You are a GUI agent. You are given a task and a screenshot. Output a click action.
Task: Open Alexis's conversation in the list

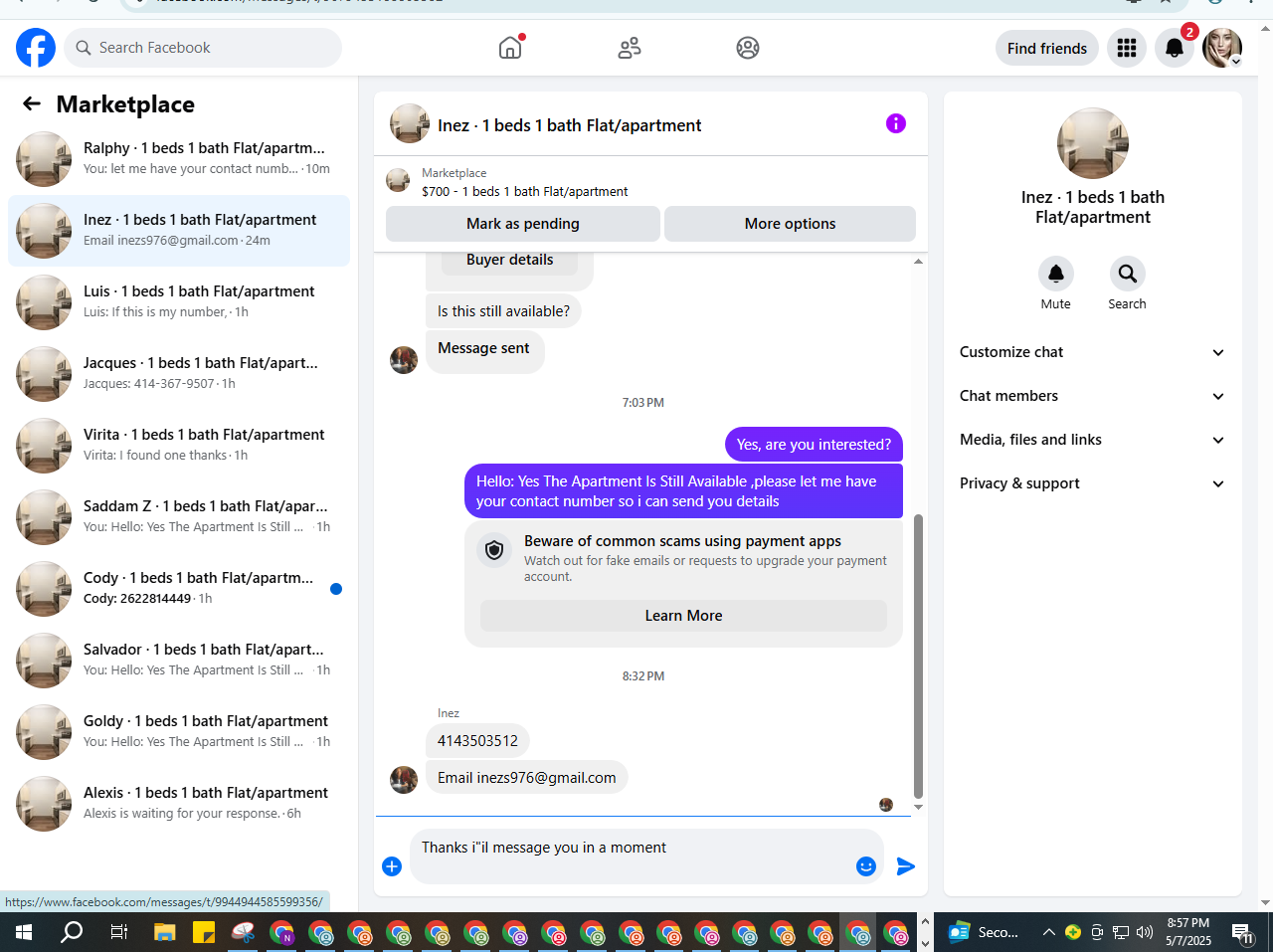[x=179, y=804]
